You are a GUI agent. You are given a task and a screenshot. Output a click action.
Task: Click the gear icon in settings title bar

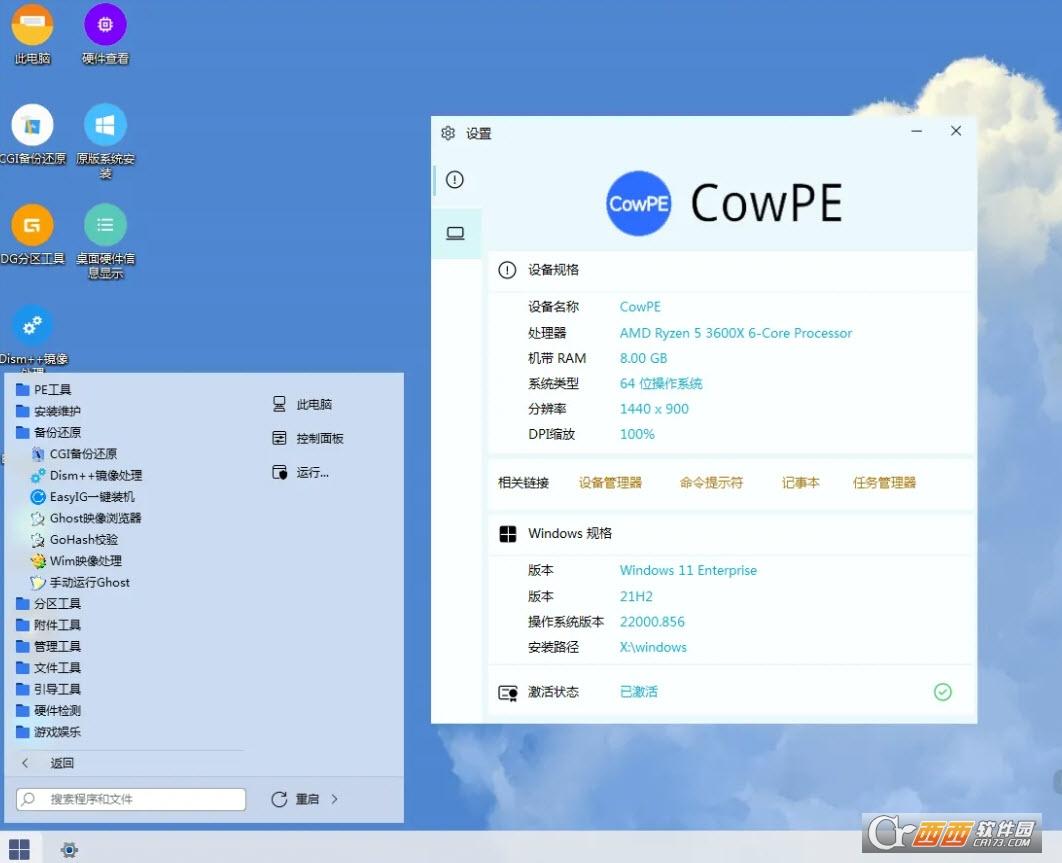pyautogui.click(x=448, y=133)
